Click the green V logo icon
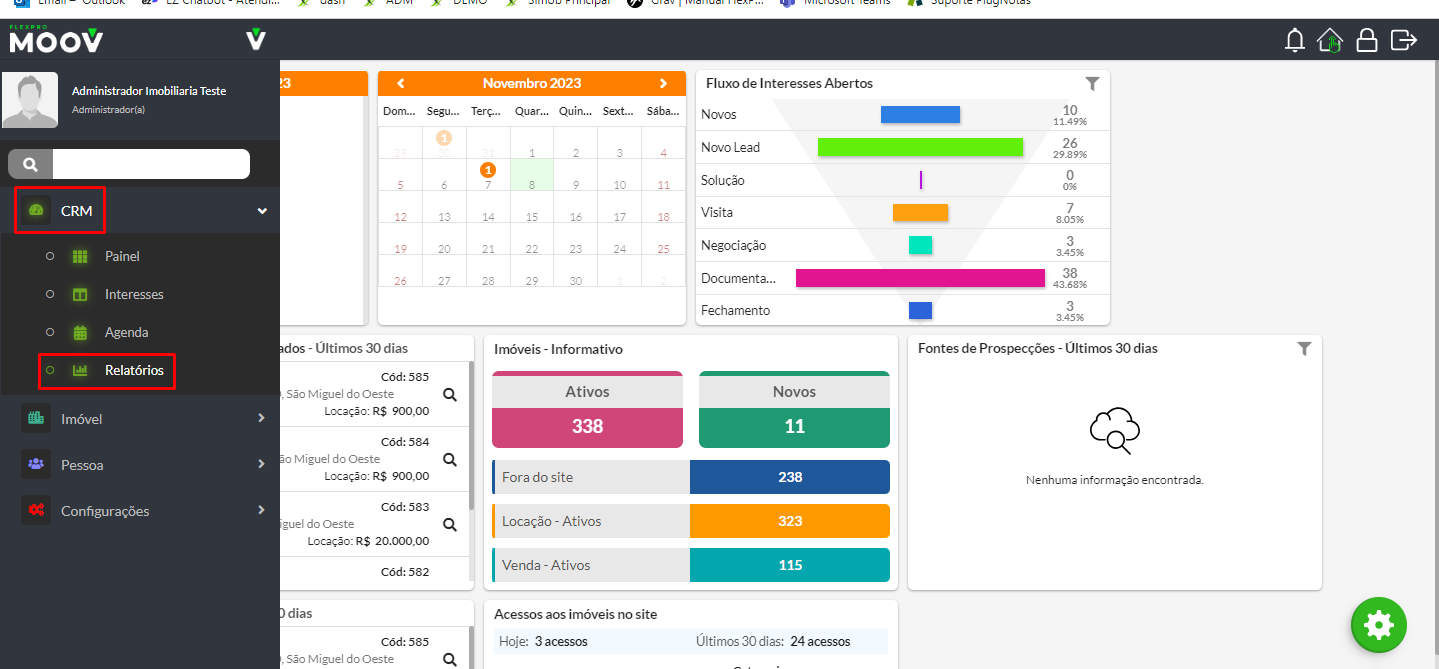The width and height of the screenshot is (1439, 669). [x=256, y=40]
